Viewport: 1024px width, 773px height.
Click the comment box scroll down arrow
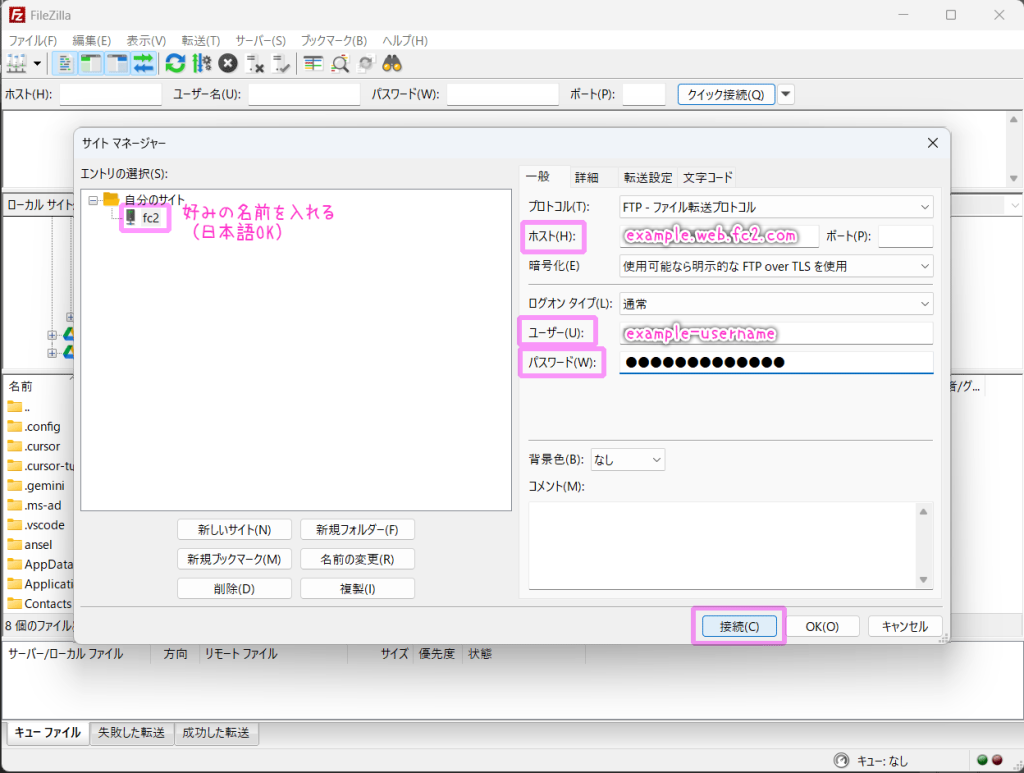pos(923,580)
